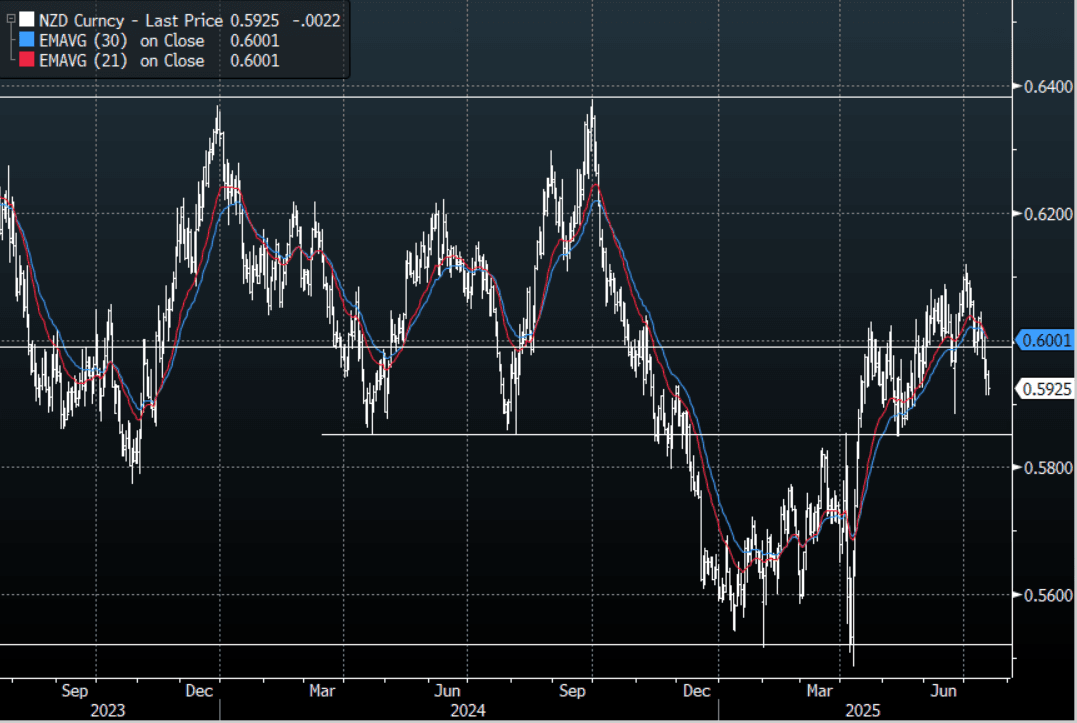Click the 0.5600 price axis label
Viewport: 1077px width, 723px height.
click(1046, 595)
